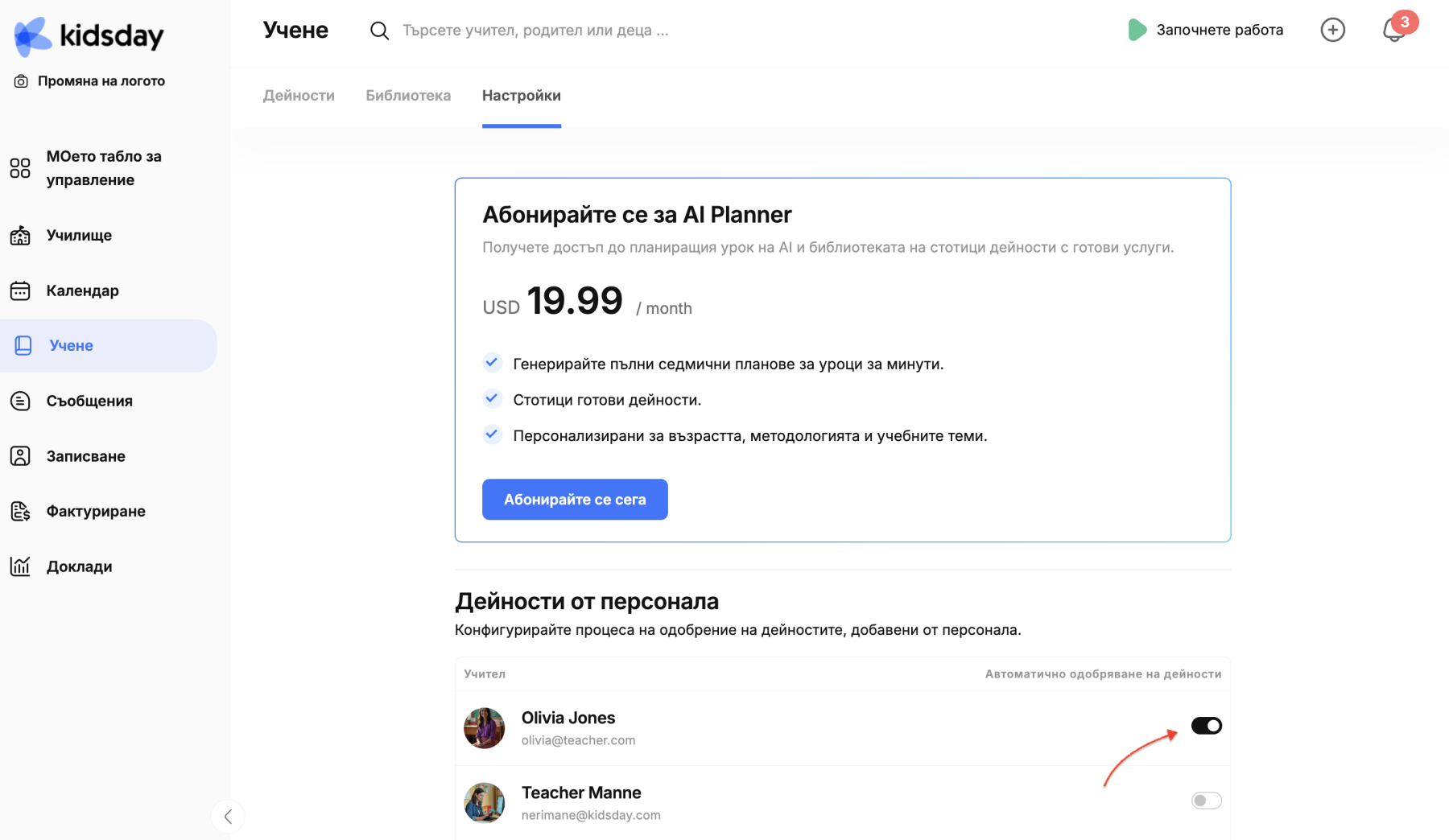Click the search input field
Viewport: 1449px width, 840px height.
[x=535, y=31]
